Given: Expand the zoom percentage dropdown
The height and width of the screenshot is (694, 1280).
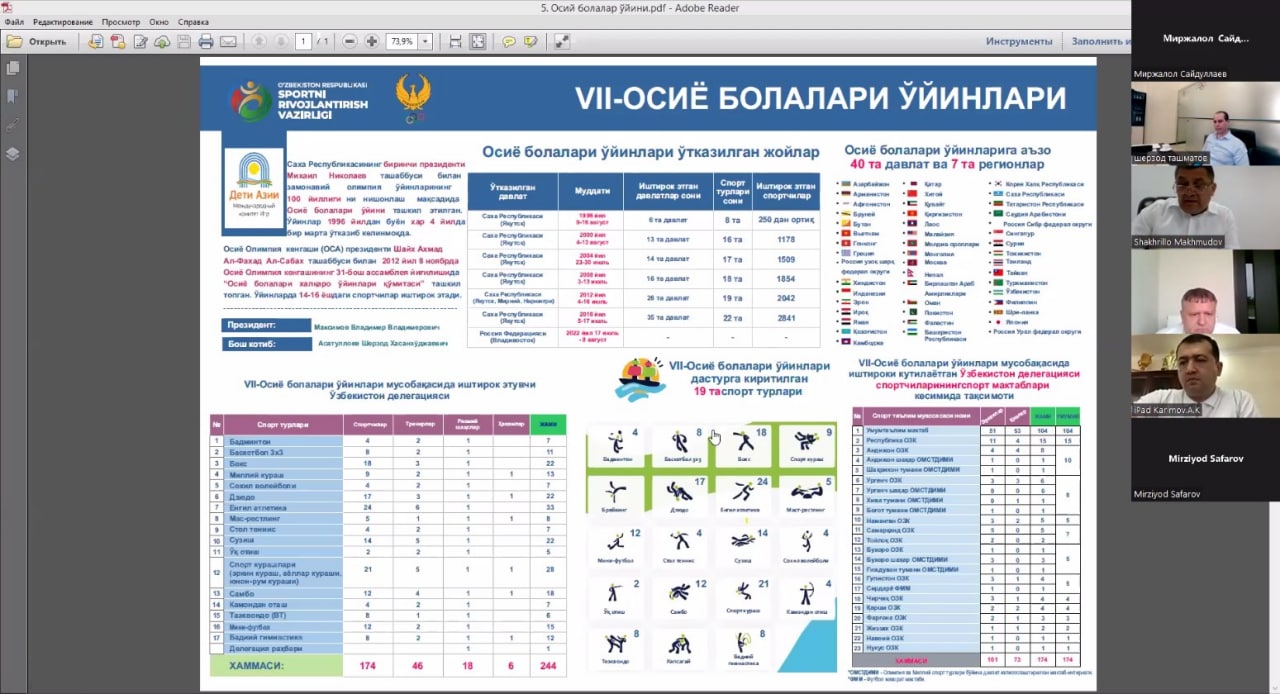Looking at the screenshot, I should (x=426, y=42).
